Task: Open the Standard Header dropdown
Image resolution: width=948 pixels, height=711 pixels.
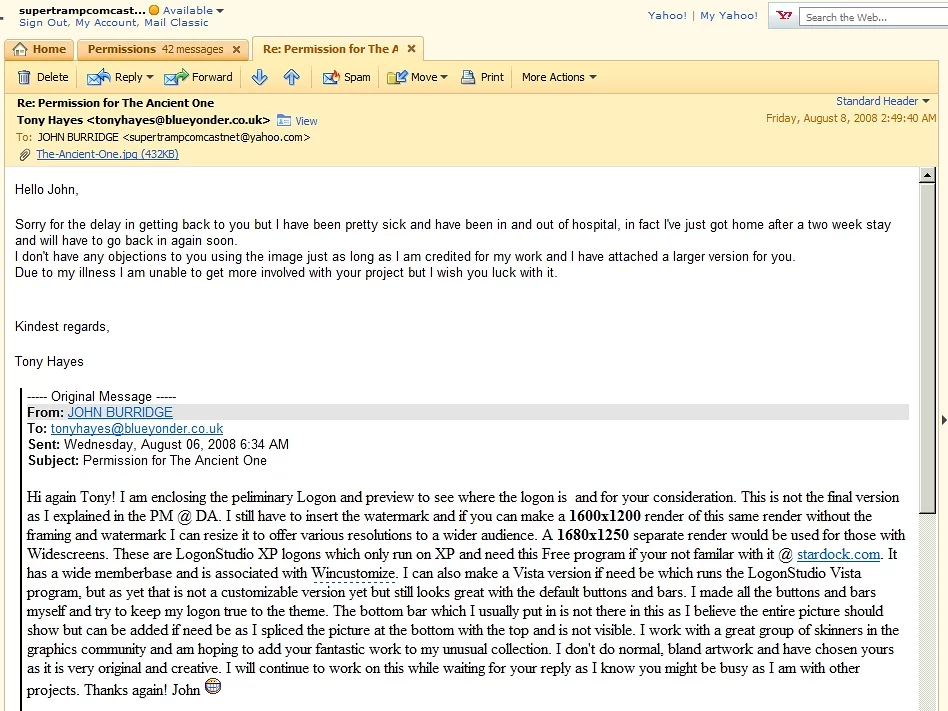Action: [x=883, y=101]
